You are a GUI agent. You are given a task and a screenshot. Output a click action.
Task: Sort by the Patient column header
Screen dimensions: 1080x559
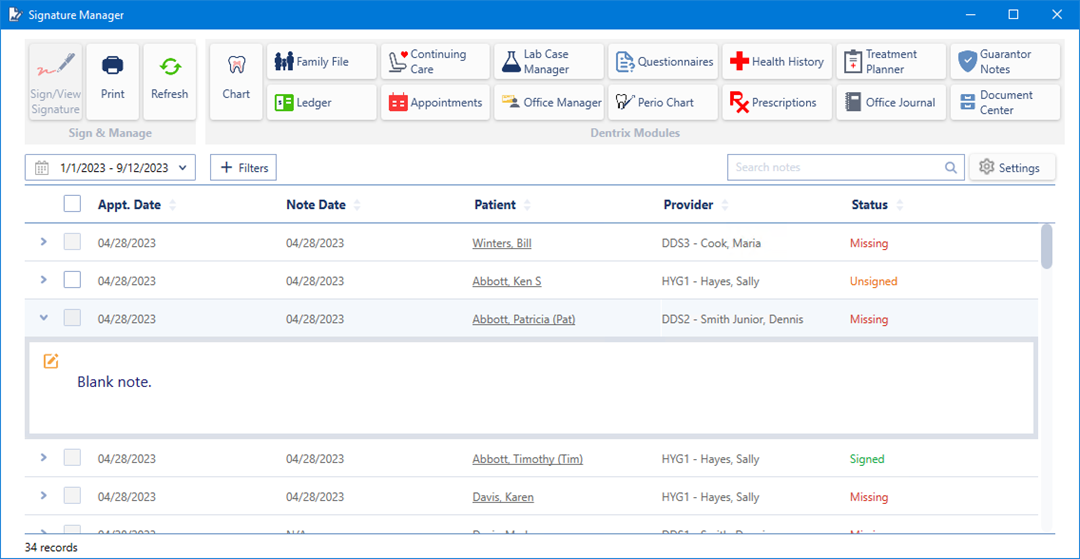496,205
